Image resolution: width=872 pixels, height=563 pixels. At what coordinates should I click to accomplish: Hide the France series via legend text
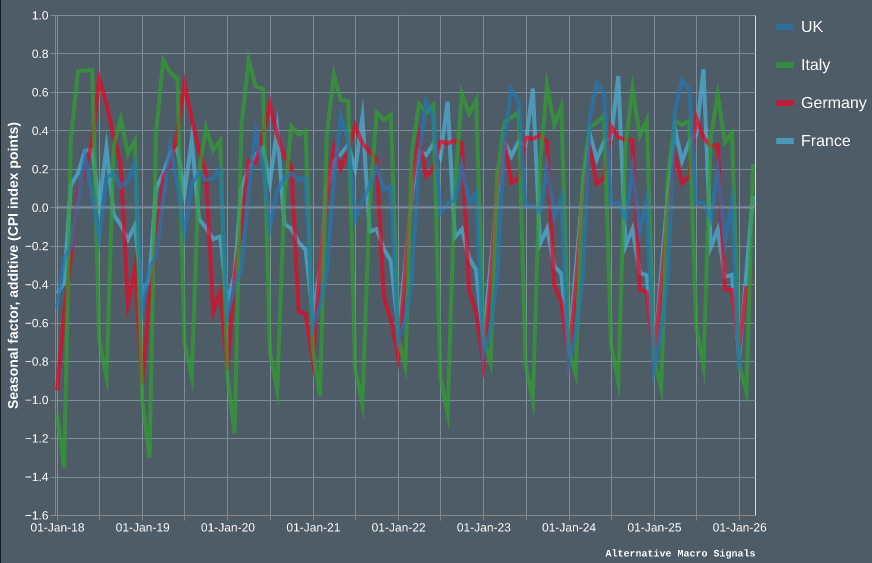point(825,141)
